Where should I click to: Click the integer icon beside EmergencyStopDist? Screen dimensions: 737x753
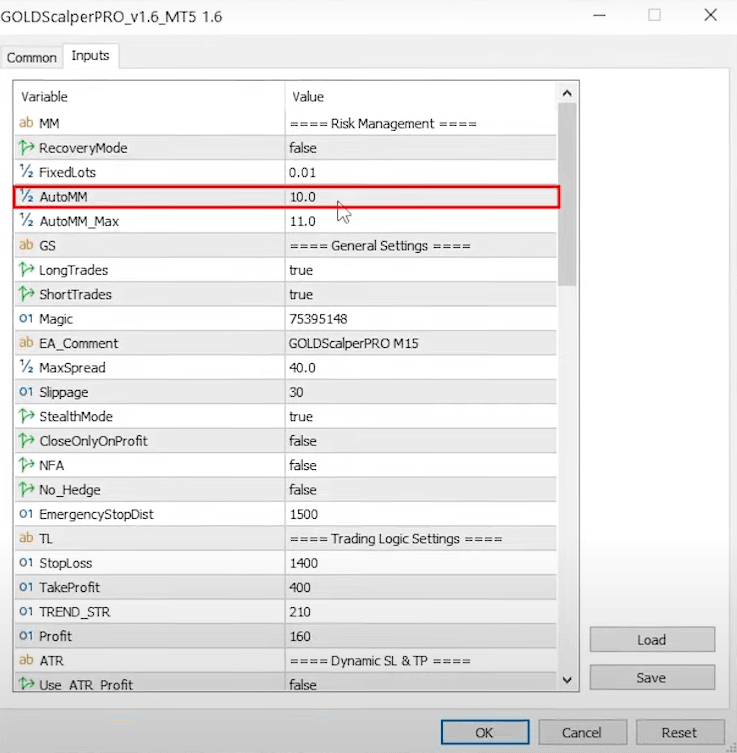coord(26,514)
